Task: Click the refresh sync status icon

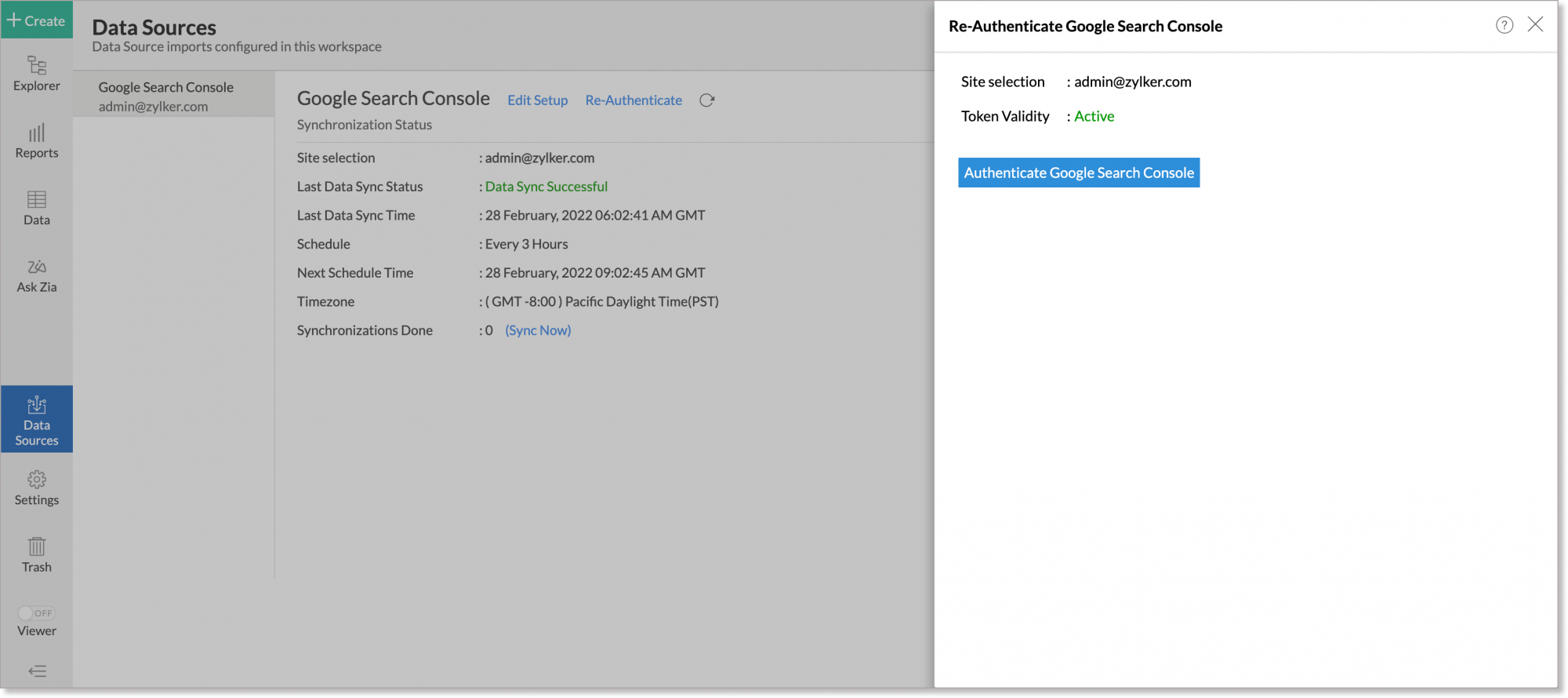Action: (x=706, y=100)
